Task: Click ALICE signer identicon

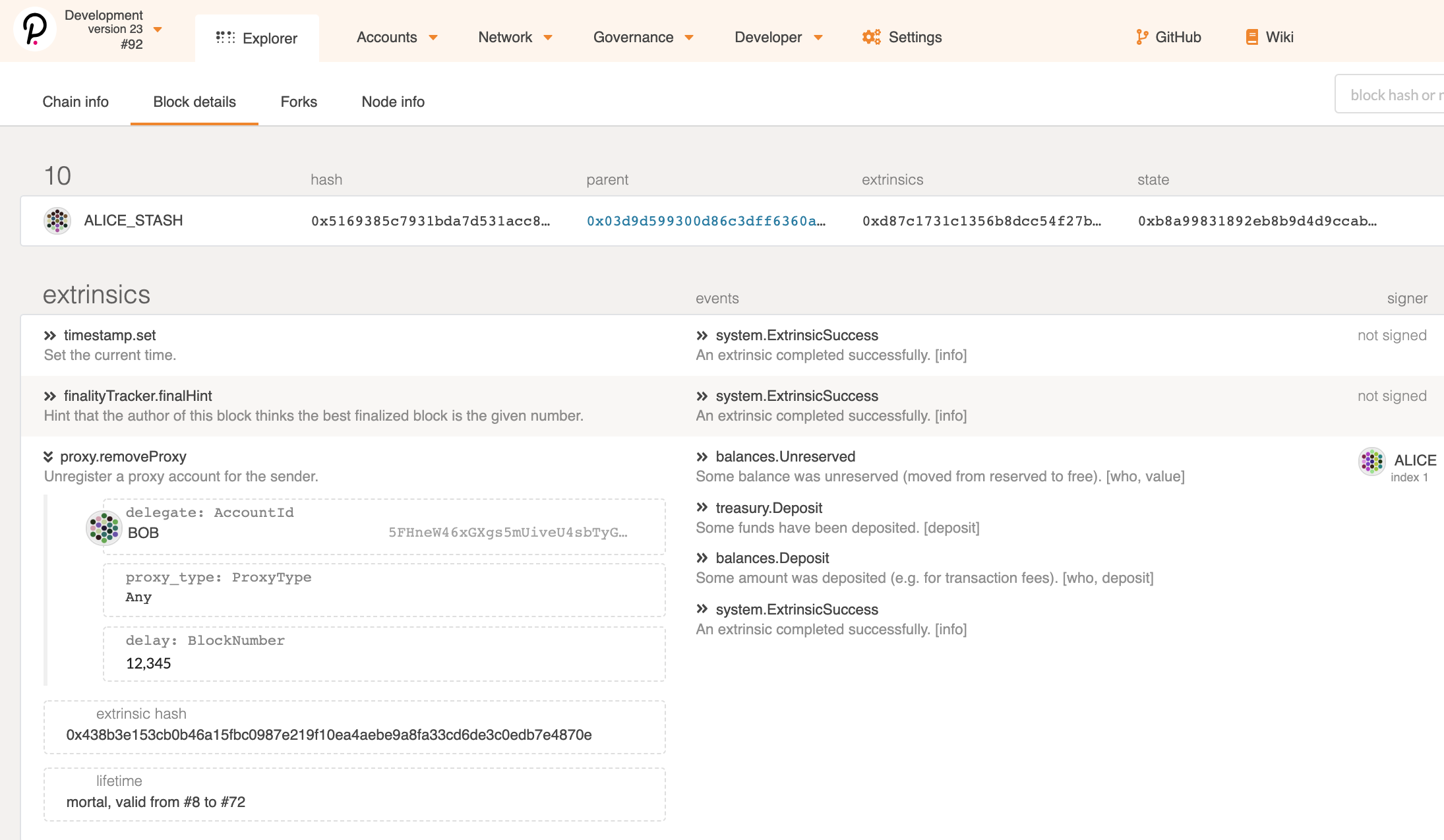Action: click(x=1371, y=462)
